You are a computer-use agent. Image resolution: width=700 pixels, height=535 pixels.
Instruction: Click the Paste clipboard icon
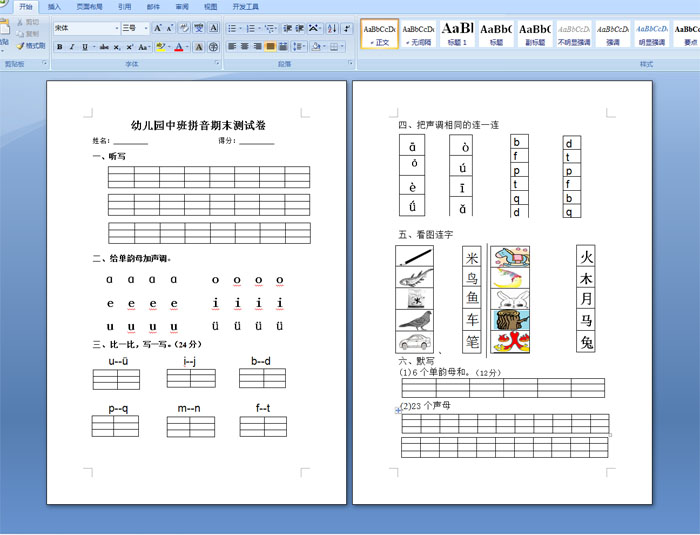[4, 27]
